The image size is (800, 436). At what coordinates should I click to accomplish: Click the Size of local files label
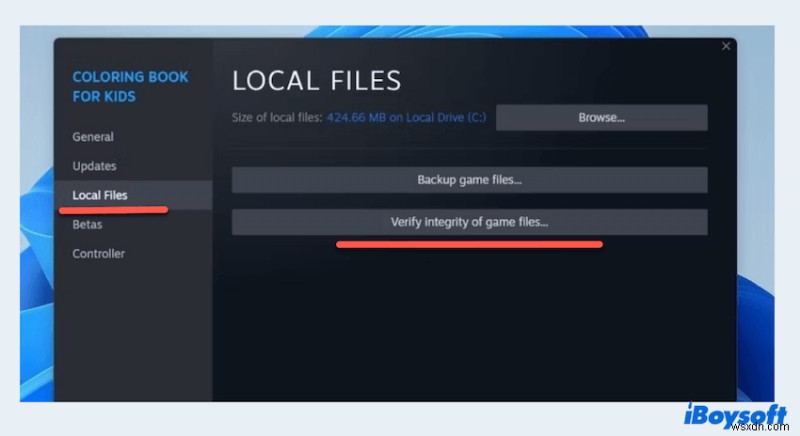(x=277, y=118)
